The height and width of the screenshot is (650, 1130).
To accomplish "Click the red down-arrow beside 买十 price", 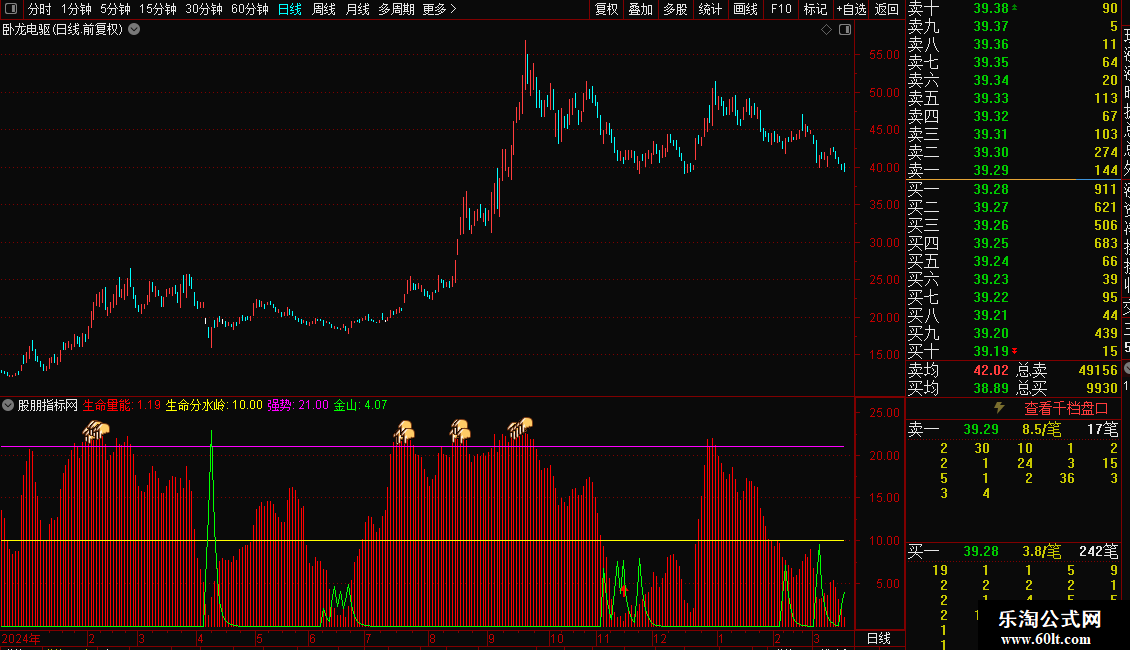I will [x=1015, y=351].
